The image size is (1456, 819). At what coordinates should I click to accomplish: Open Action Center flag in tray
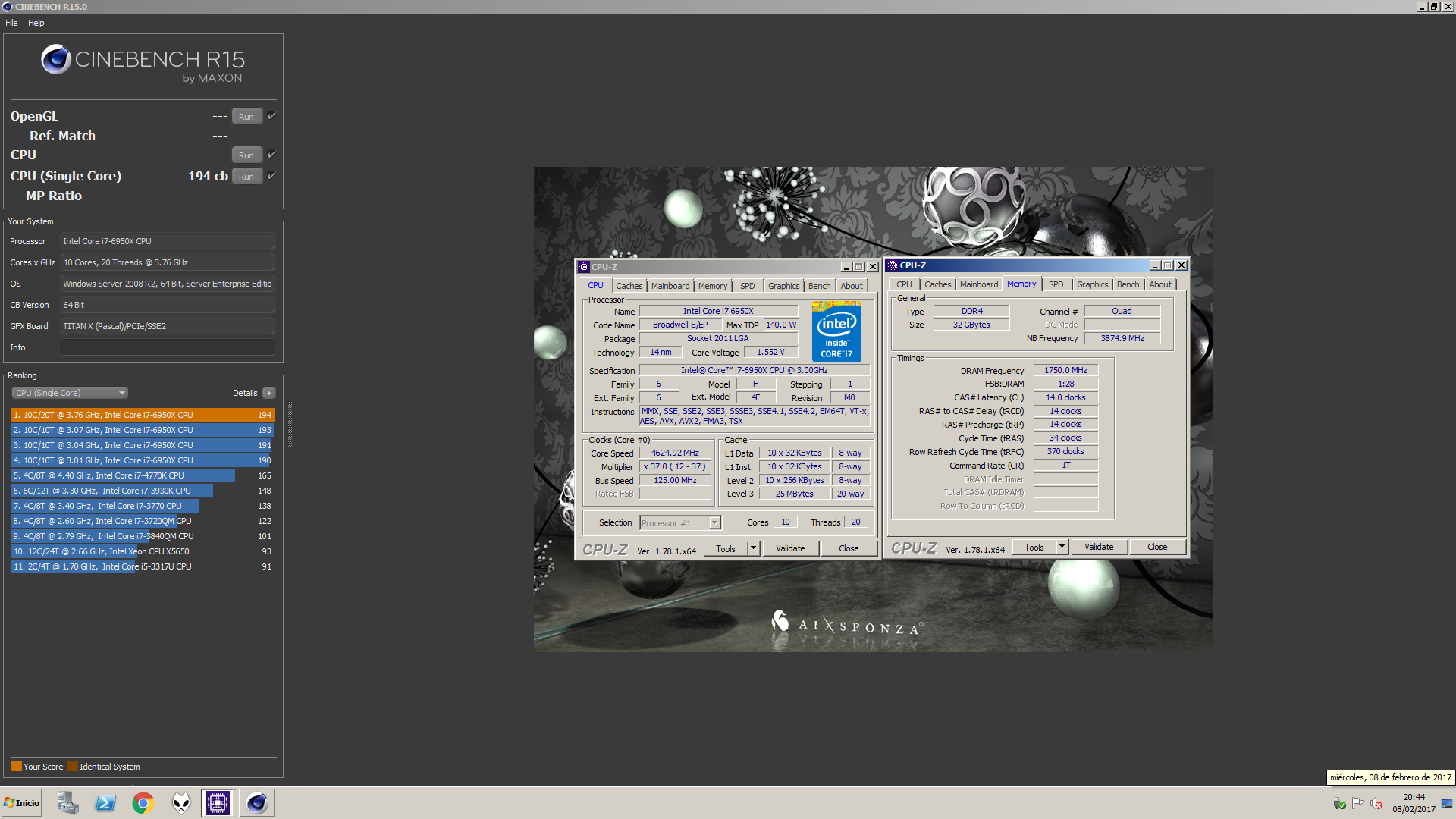(1357, 803)
